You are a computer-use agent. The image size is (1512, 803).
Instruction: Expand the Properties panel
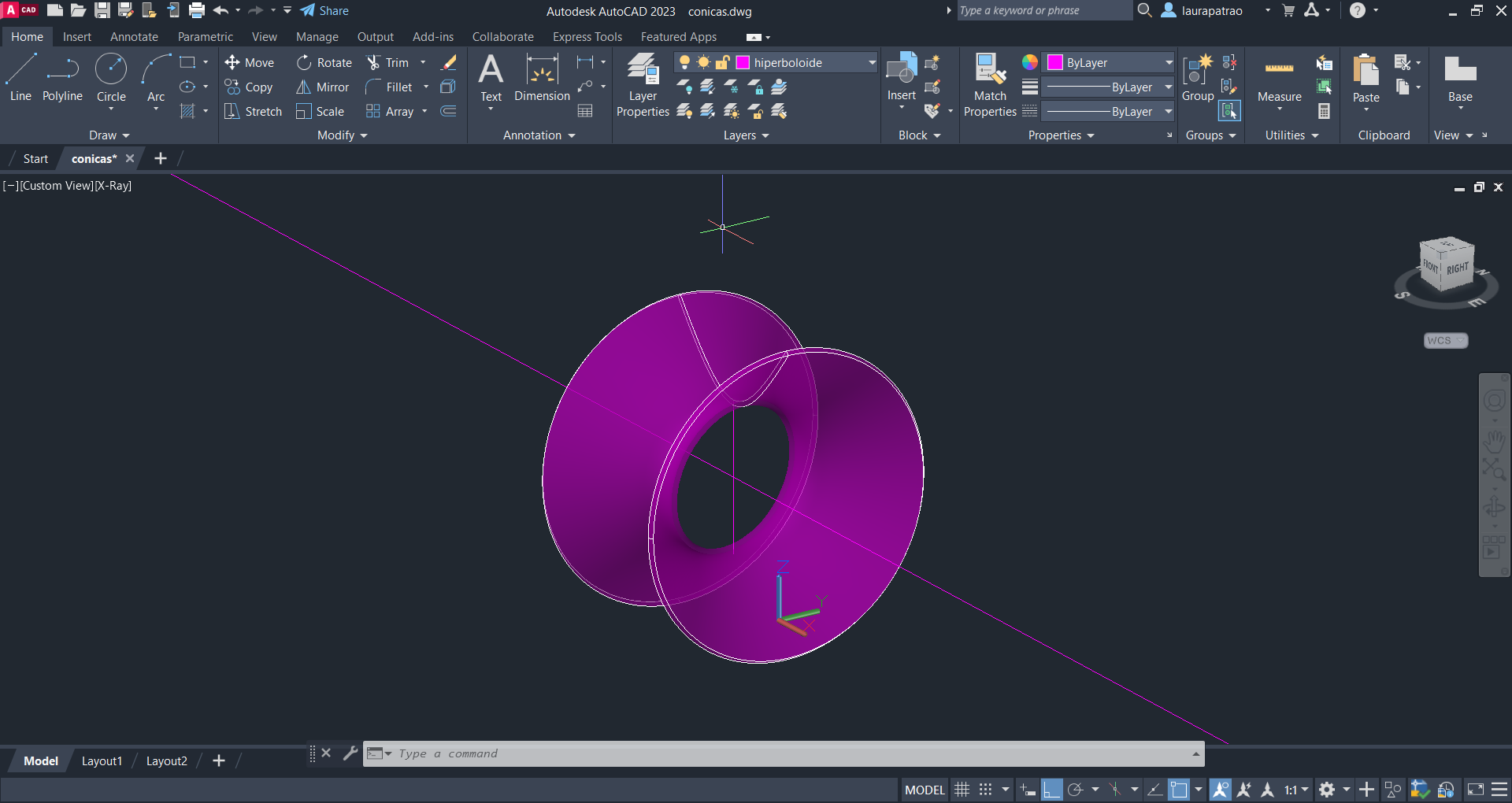tap(1061, 135)
